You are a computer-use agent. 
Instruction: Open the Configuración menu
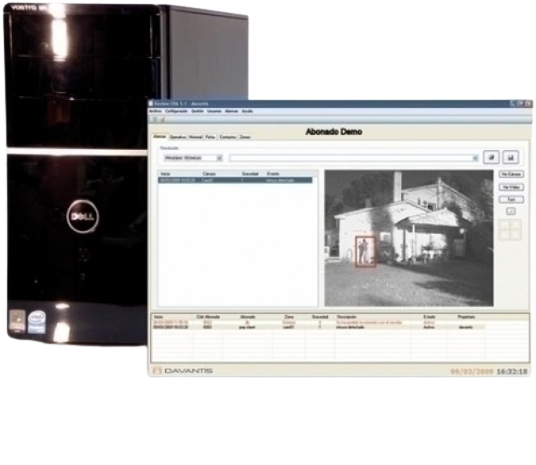coord(176,111)
